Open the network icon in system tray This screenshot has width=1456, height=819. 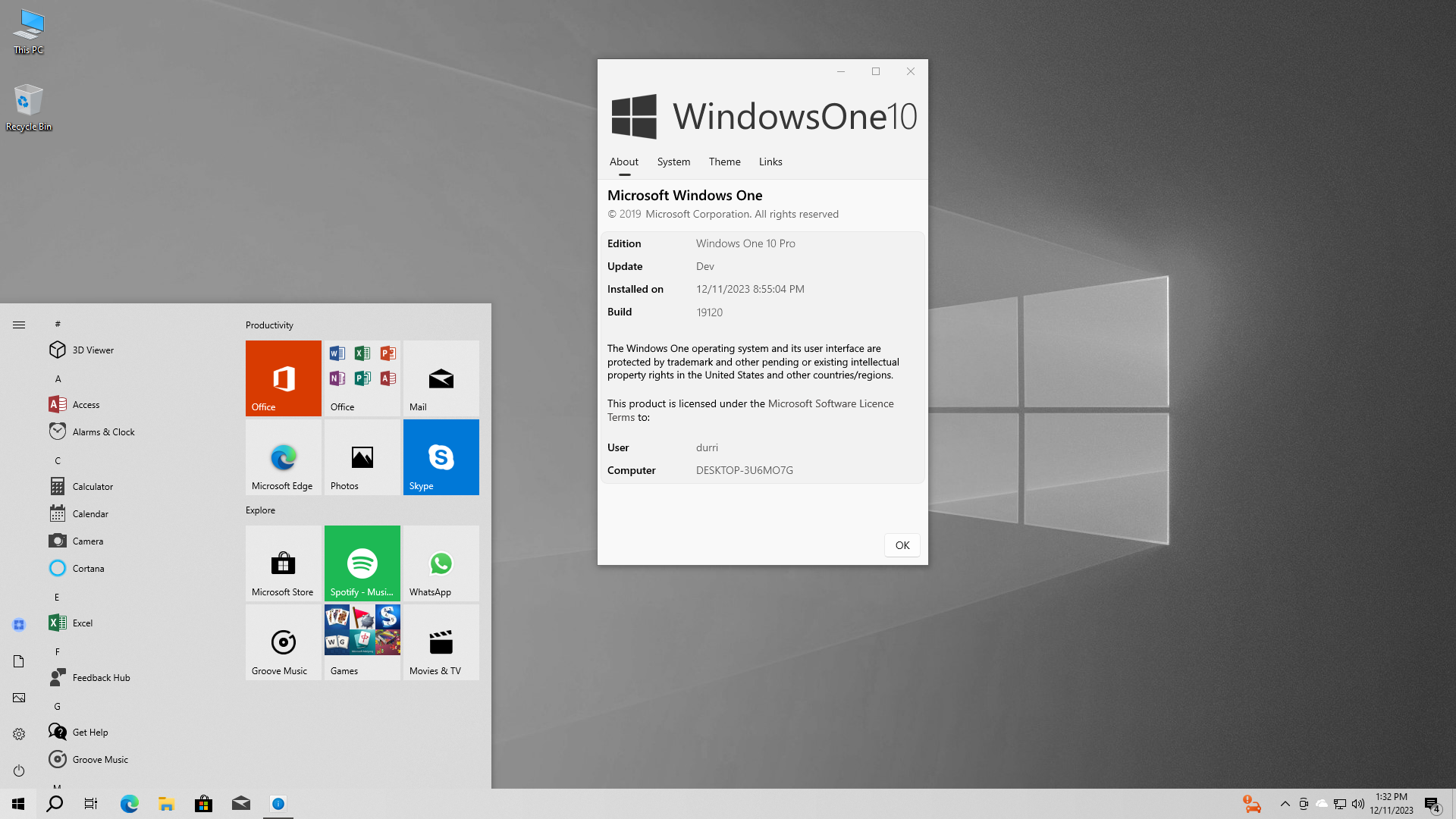(1340, 804)
